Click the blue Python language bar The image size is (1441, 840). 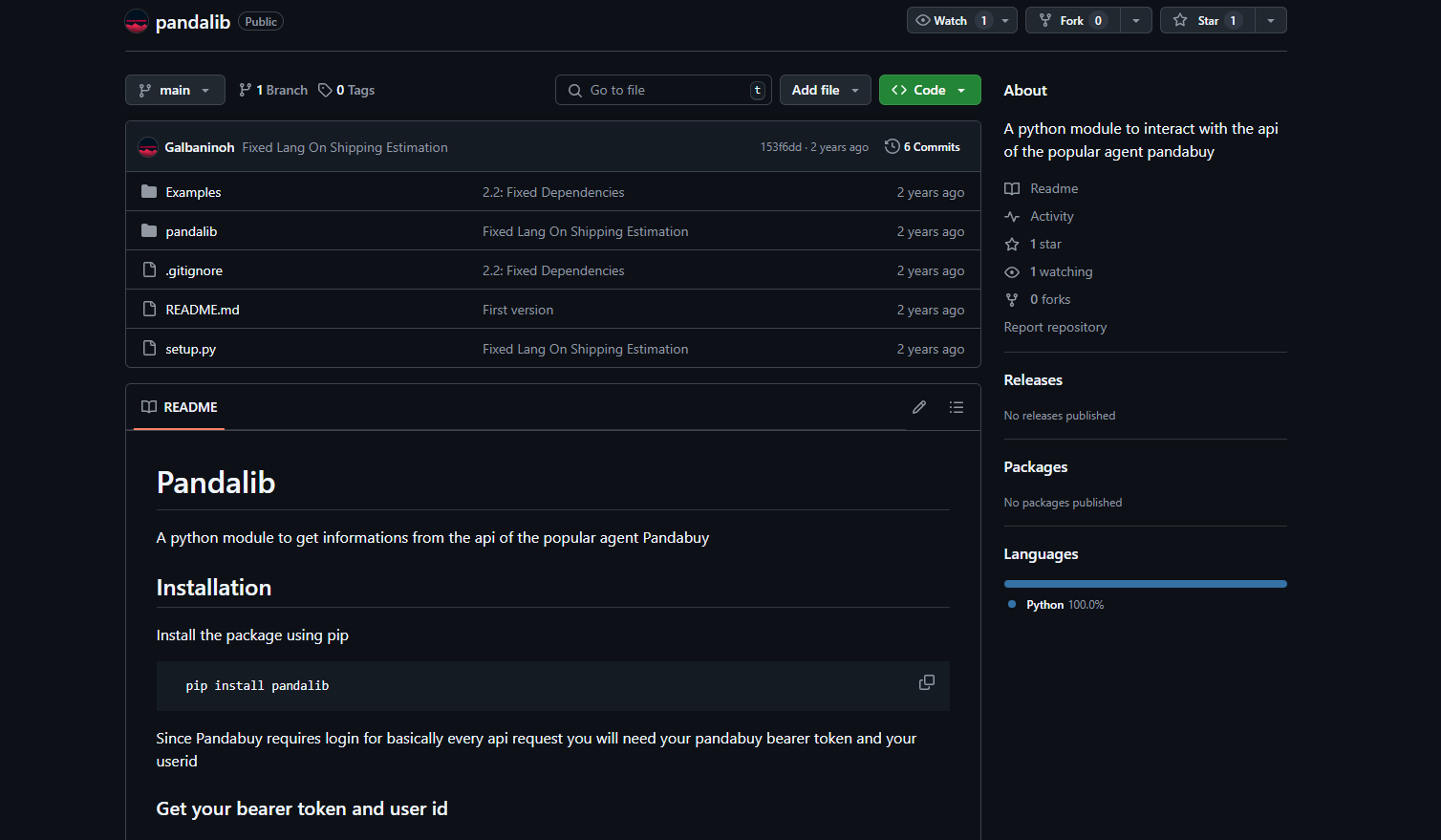coord(1145,584)
